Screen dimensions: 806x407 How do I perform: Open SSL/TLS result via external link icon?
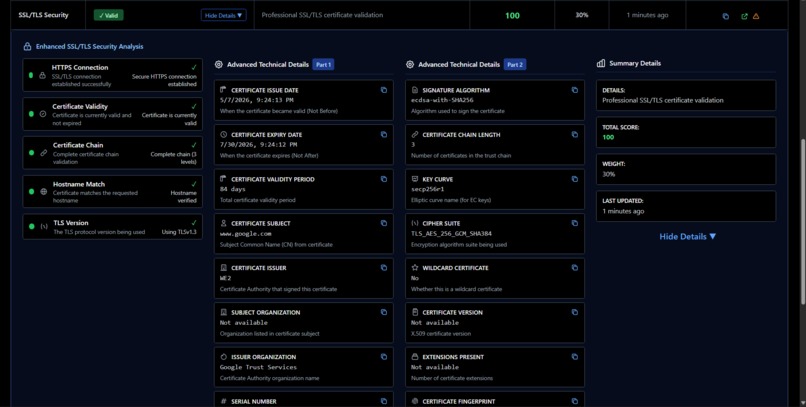tap(744, 16)
